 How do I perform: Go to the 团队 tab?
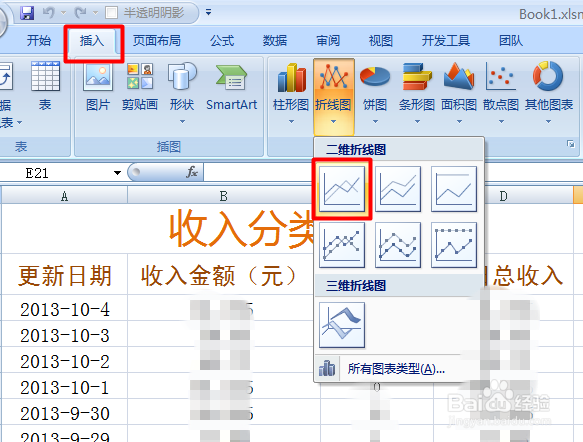tap(511, 41)
